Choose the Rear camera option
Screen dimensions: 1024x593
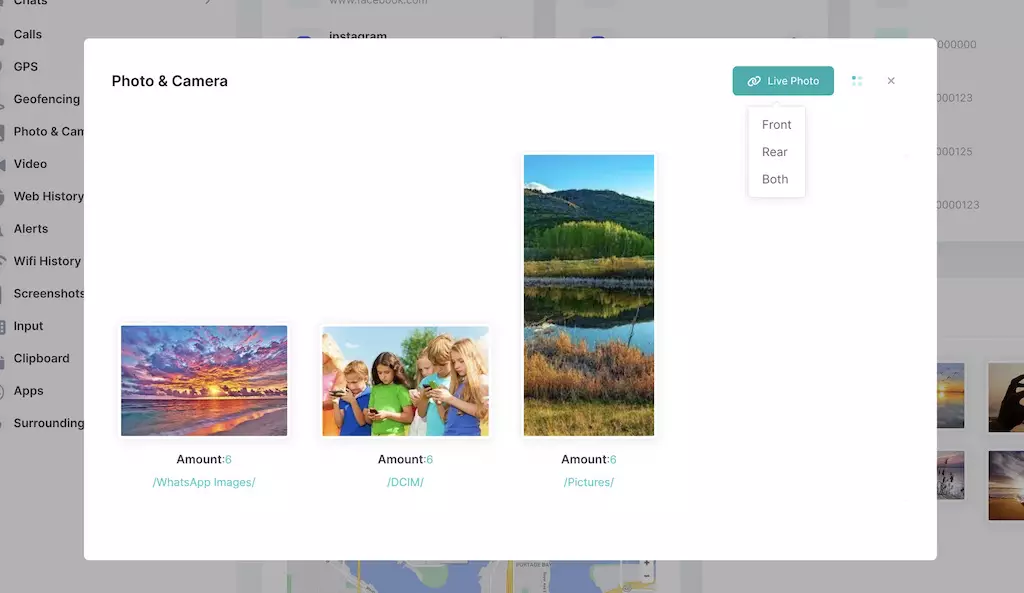click(775, 152)
